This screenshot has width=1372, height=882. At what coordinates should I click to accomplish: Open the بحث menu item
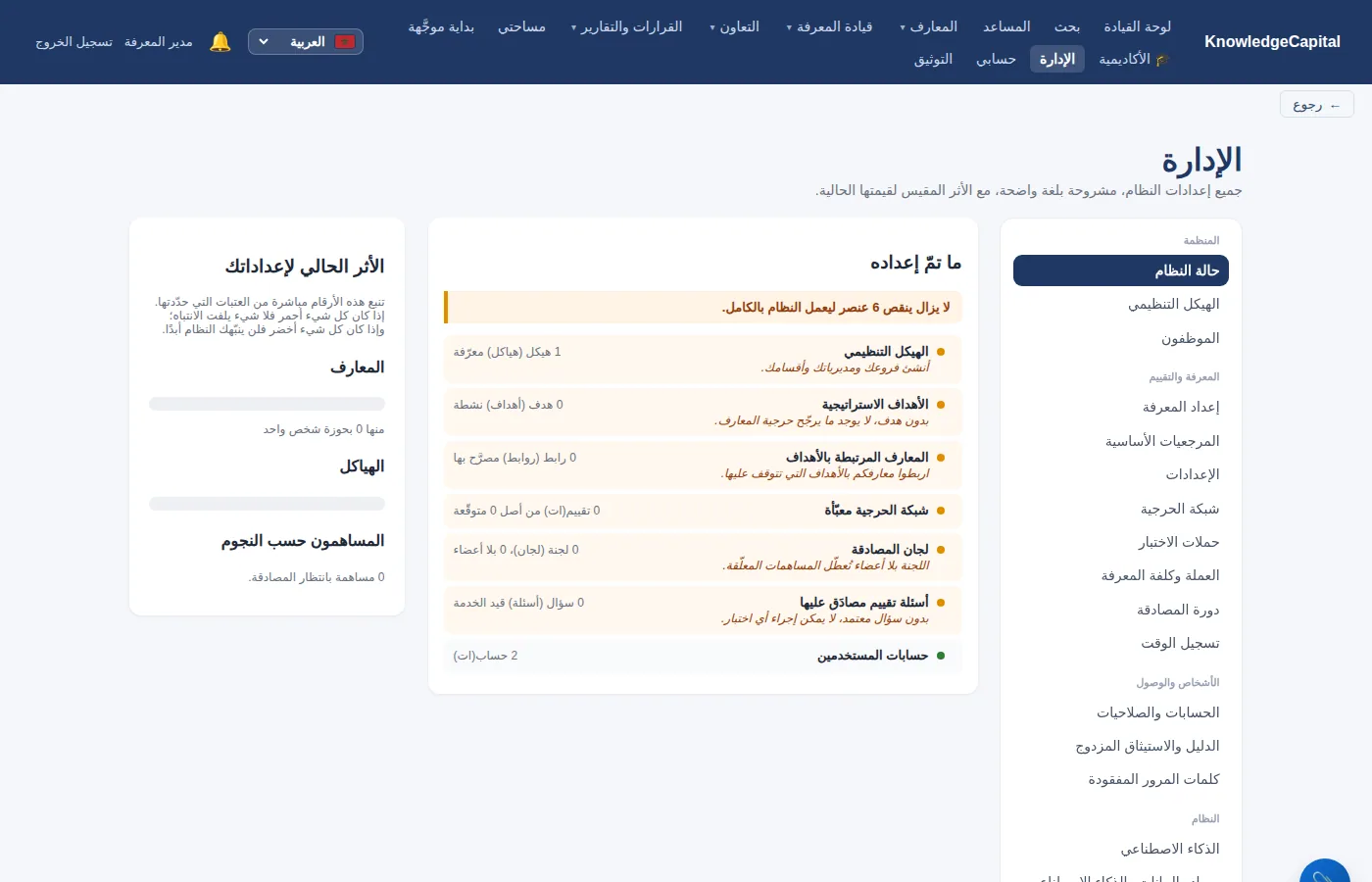(1067, 26)
